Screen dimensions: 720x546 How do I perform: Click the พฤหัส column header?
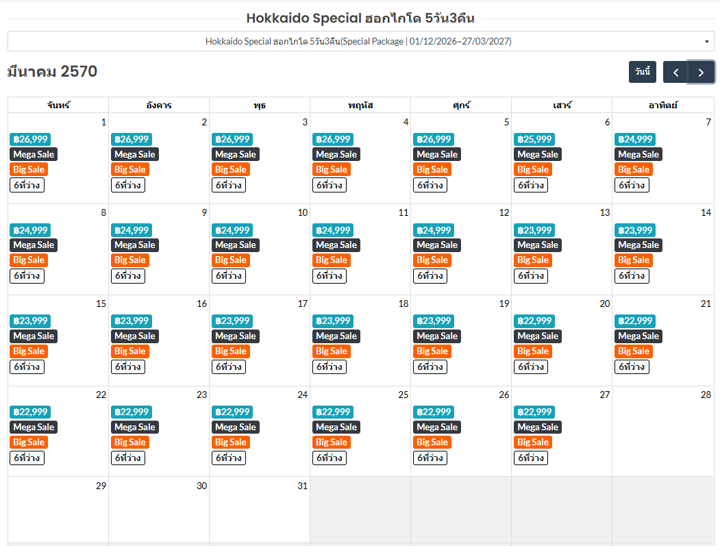click(360, 105)
